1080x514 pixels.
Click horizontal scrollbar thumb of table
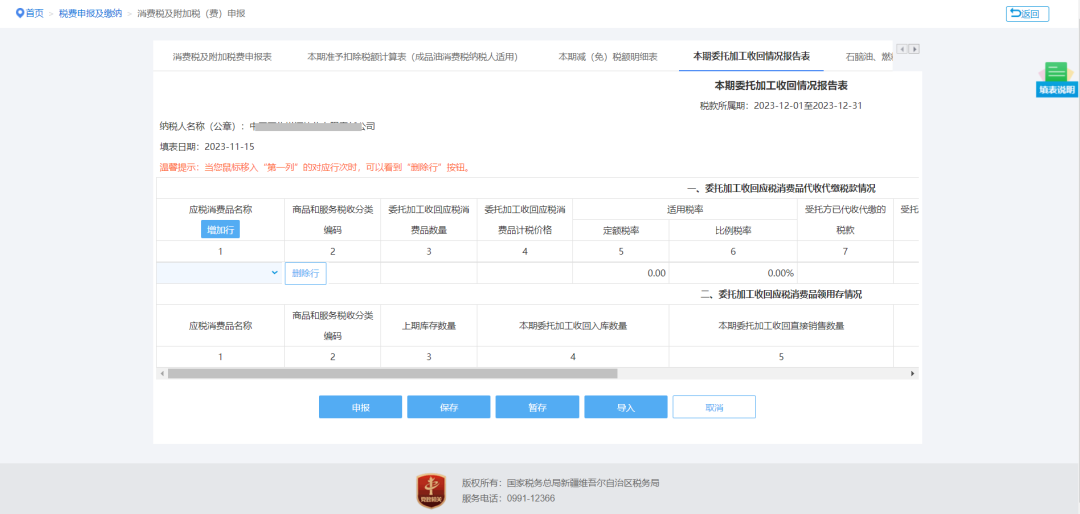pyautogui.click(x=393, y=373)
